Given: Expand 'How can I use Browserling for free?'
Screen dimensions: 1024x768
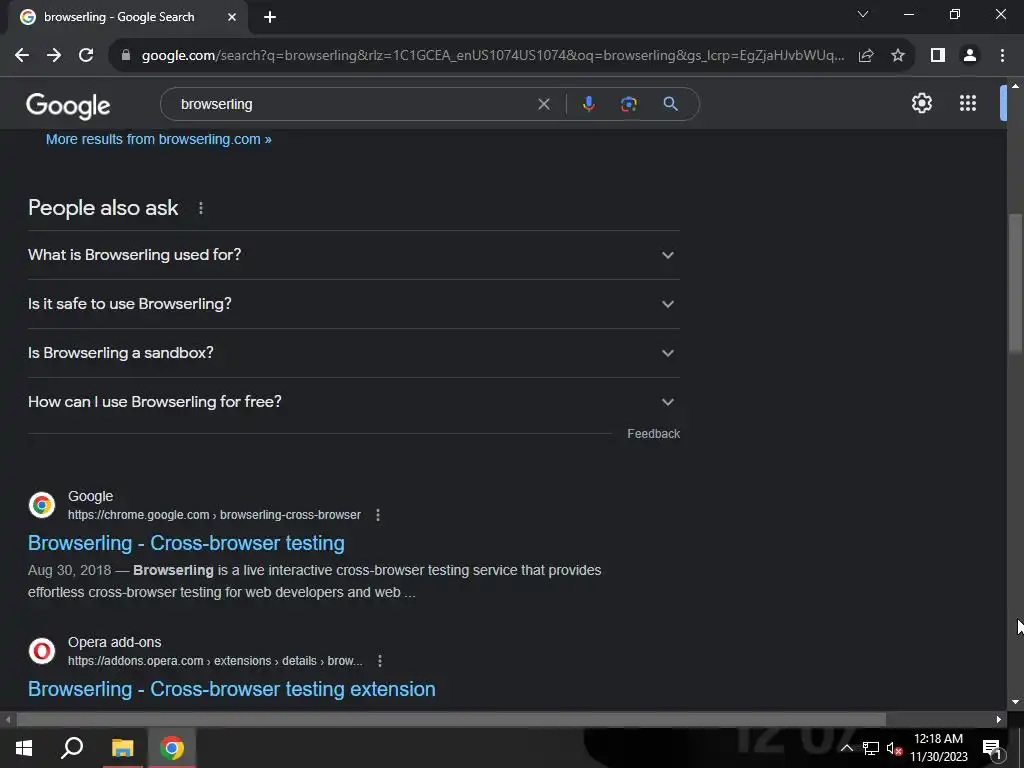Looking at the screenshot, I should pos(353,402).
